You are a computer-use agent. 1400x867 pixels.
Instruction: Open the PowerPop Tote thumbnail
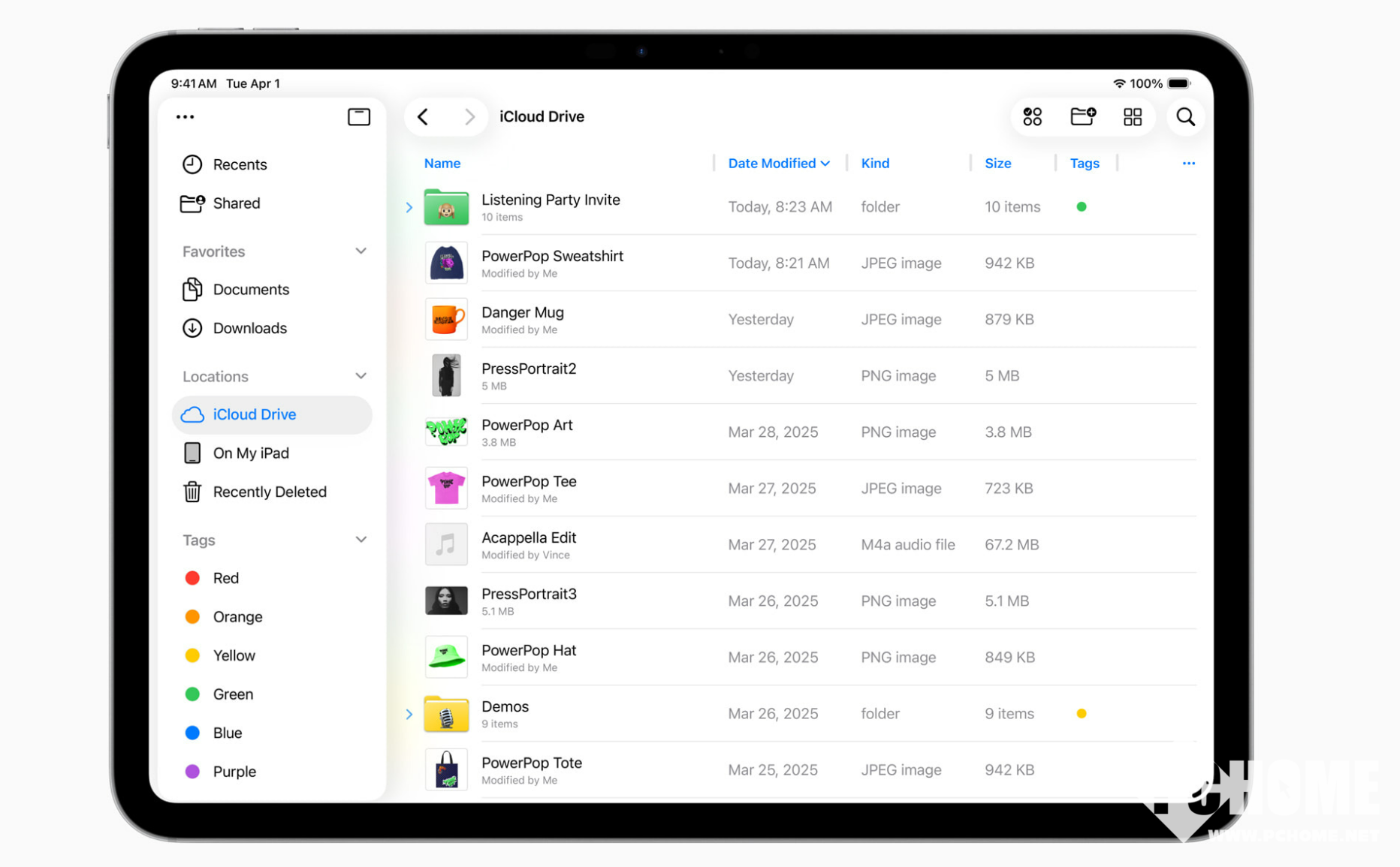pos(446,770)
